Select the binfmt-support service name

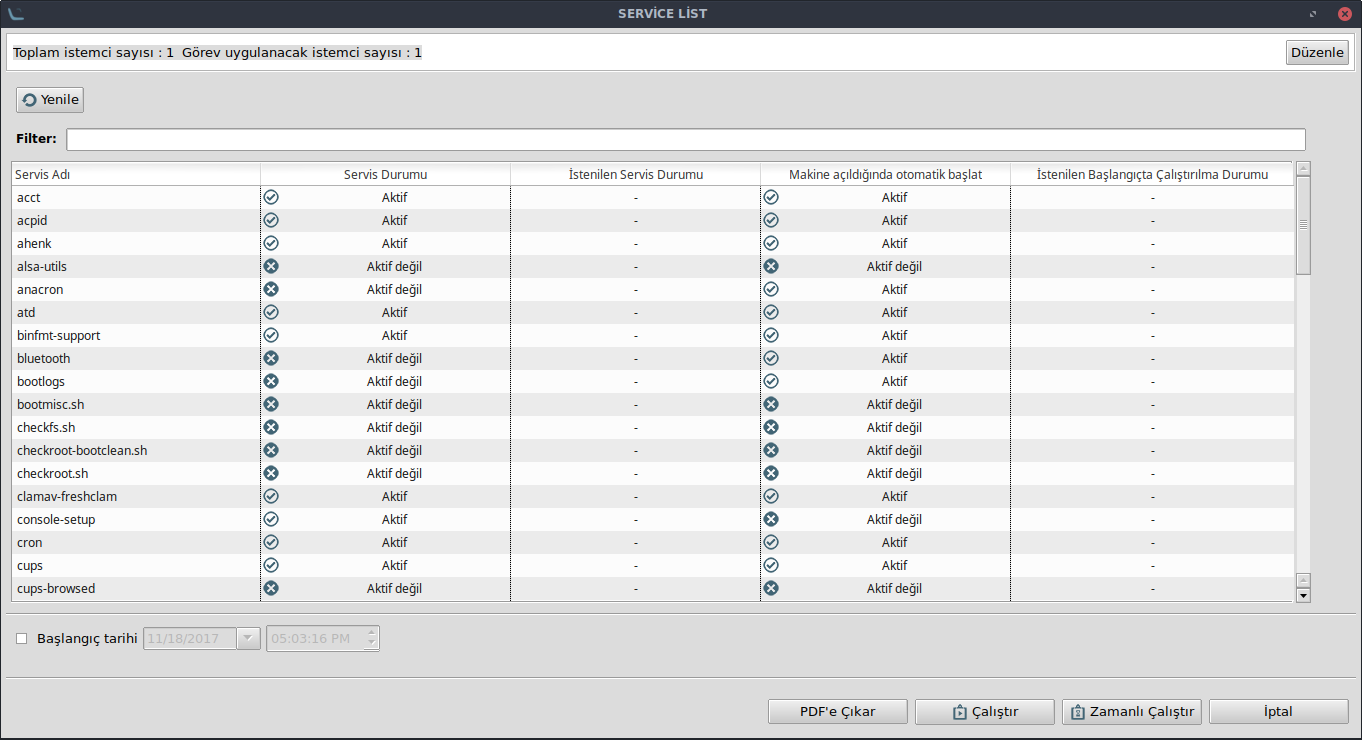[x=59, y=335]
